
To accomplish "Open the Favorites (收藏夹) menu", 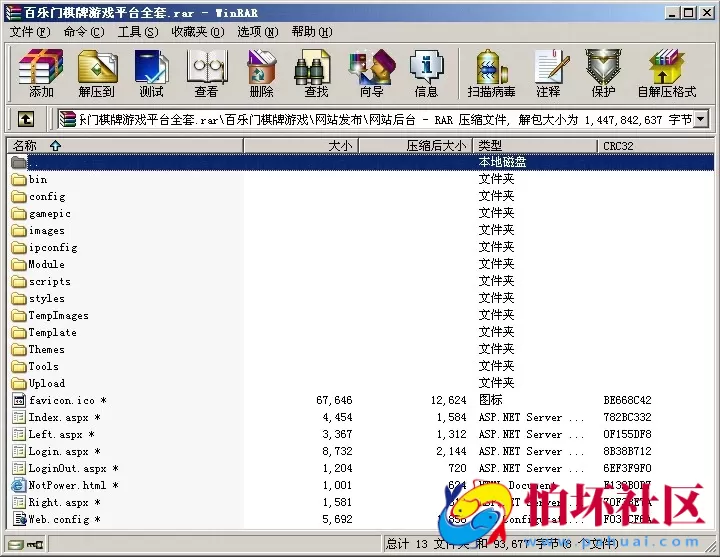I will point(197,32).
